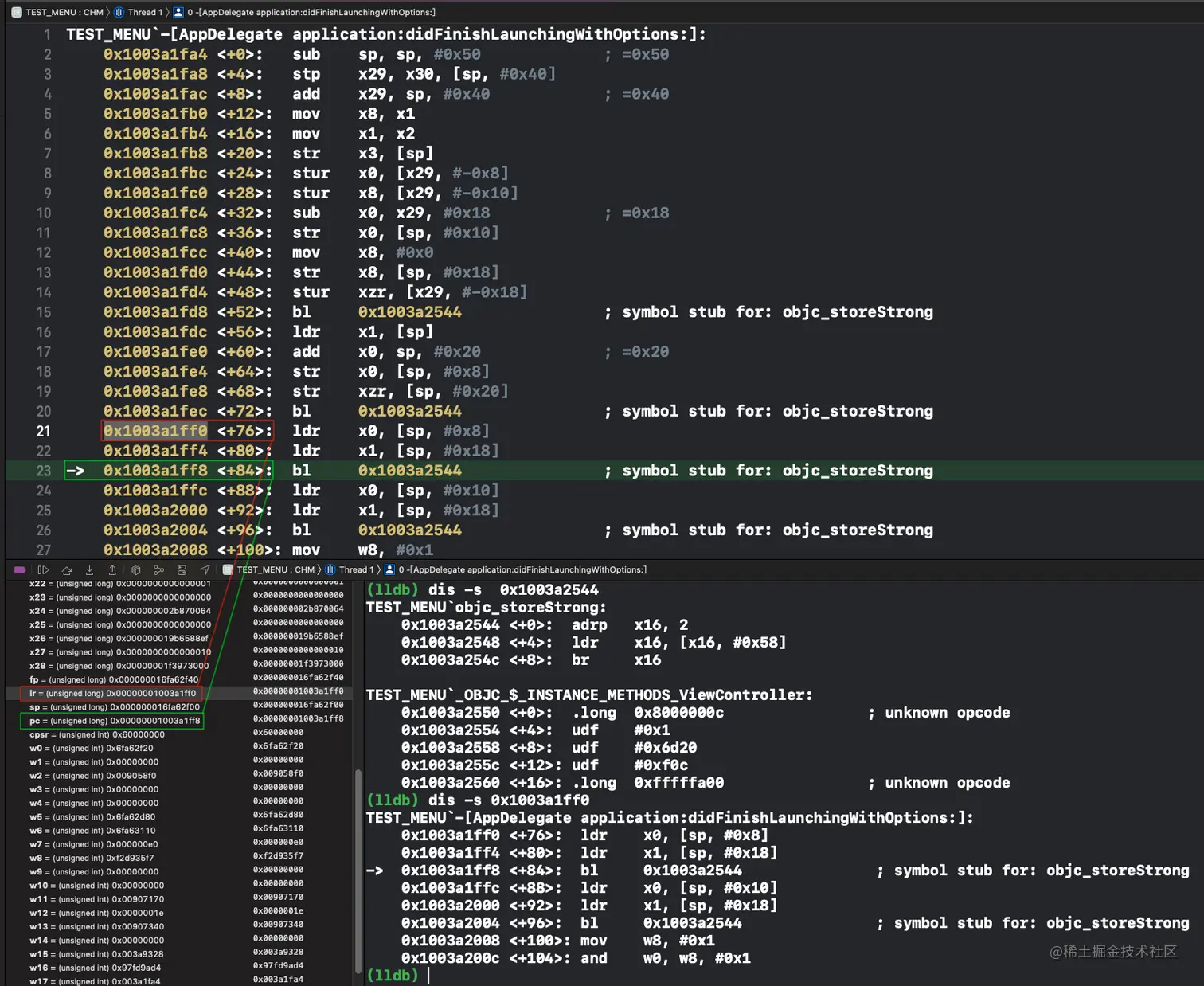1204x986 pixels.
Task: Click line number 15 in the gutter
Action: point(43,312)
